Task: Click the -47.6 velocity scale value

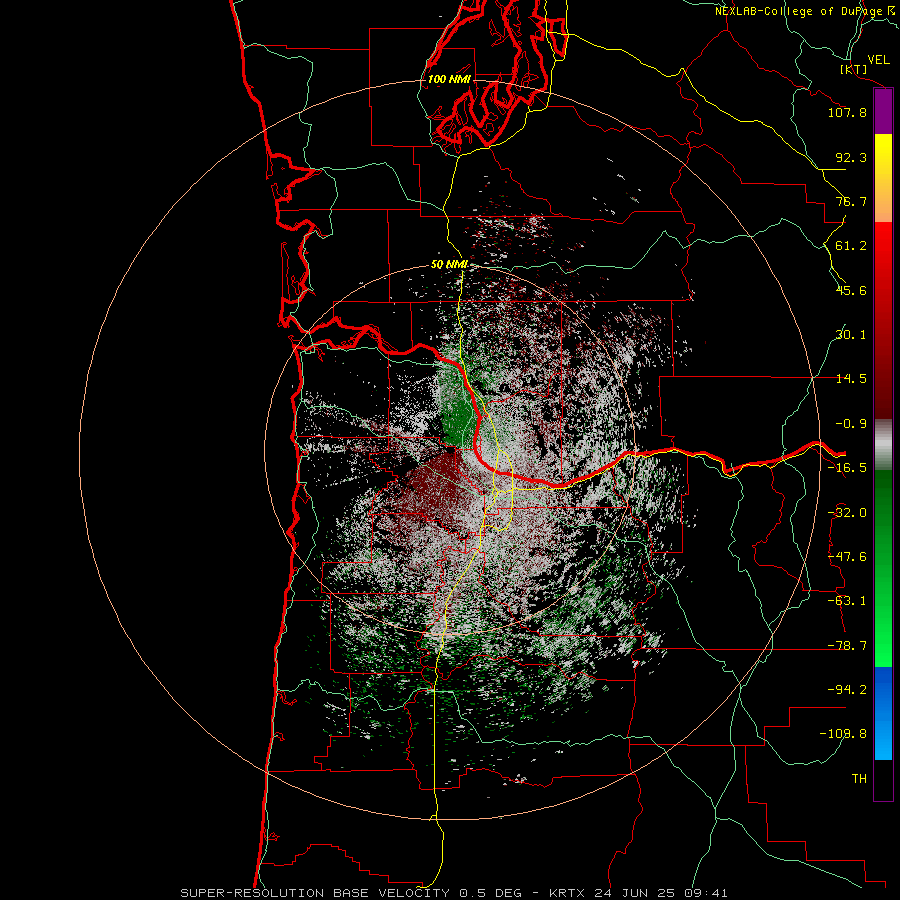Action: pyautogui.click(x=847, y=556)
